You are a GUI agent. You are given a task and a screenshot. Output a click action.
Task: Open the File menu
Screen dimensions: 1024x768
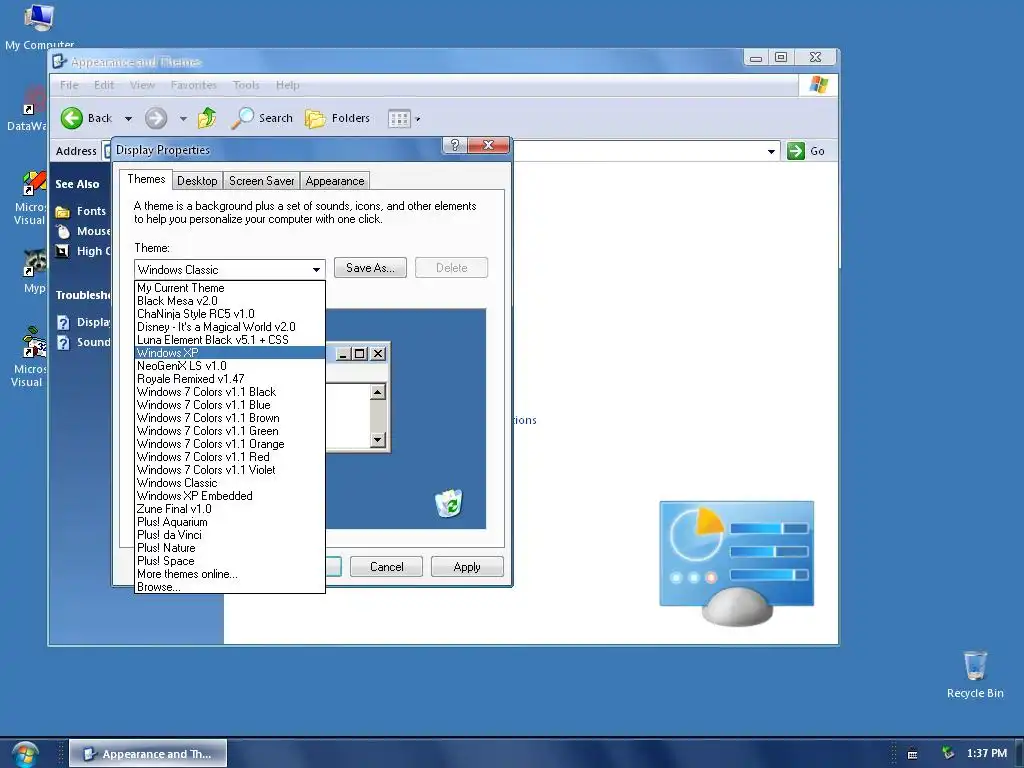coord(69,85)
